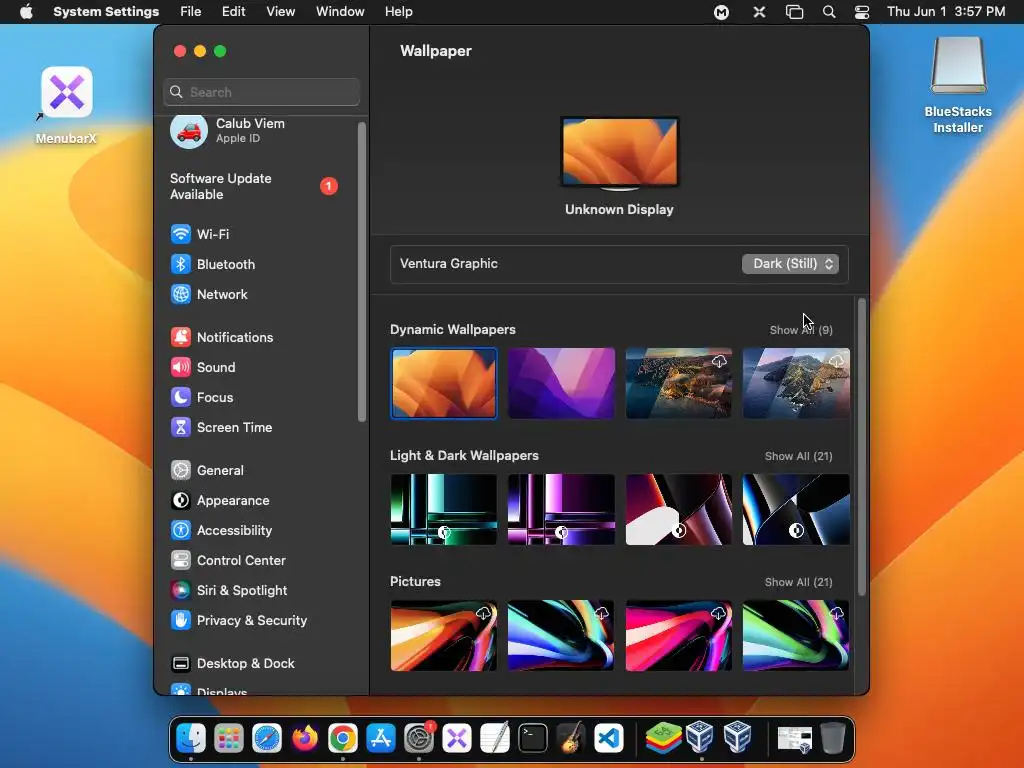Show all 9 Dynamic Wallpapers
The width and height of the screenshot is (1024, 768).
coord(801,330)
